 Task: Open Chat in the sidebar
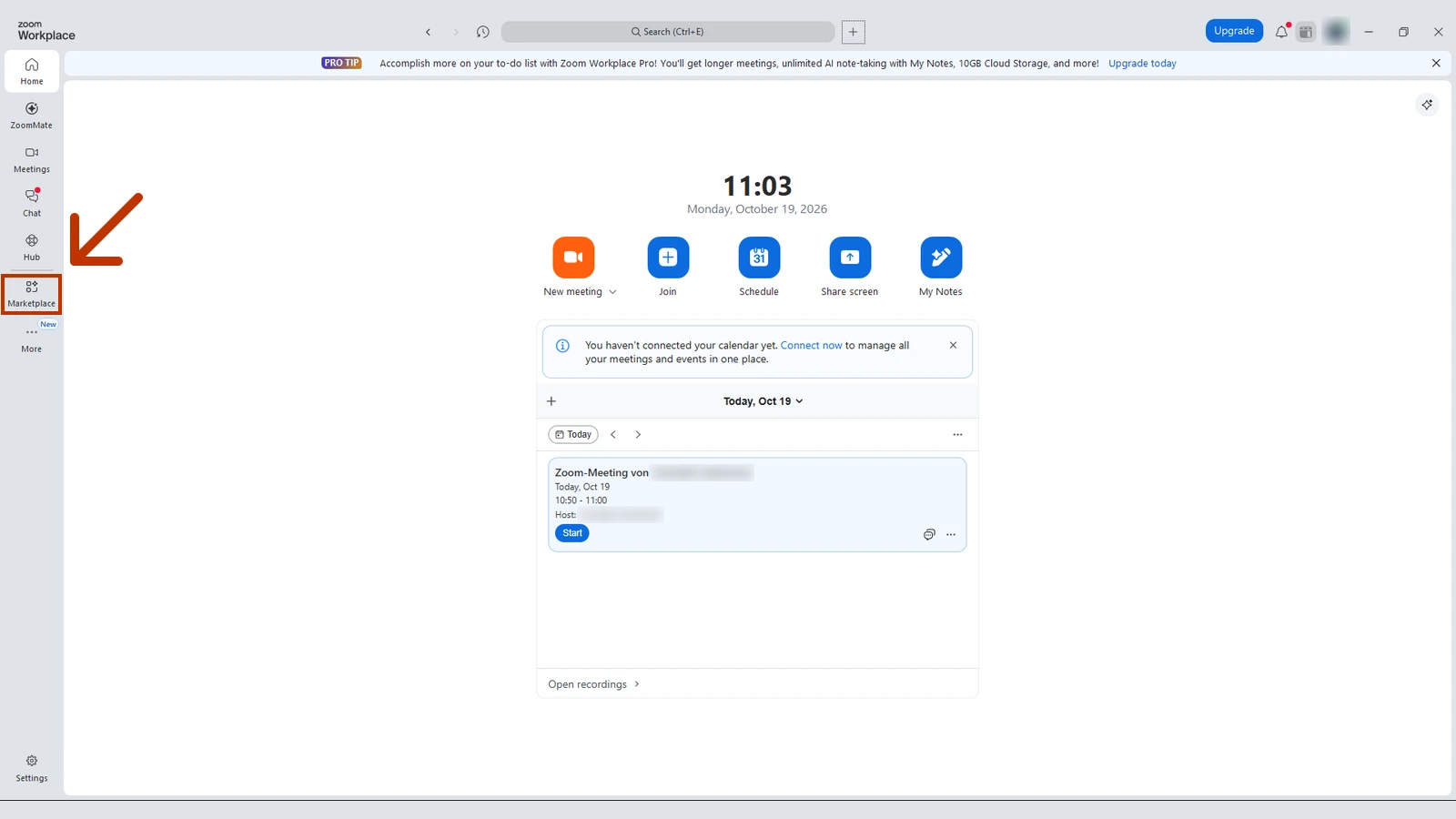(x=32, y=204)
